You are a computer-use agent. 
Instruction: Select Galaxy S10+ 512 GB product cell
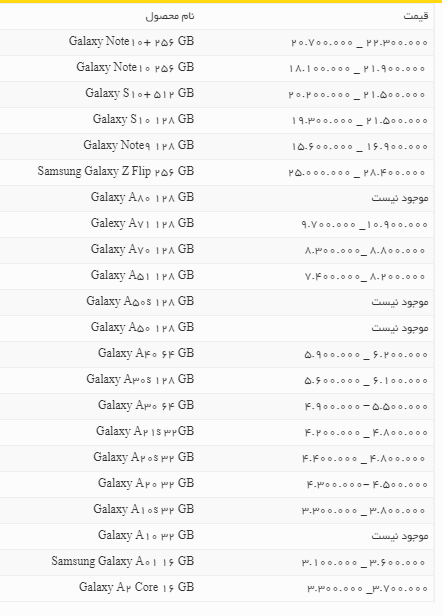pyautogui.click(x=139, y=93)
